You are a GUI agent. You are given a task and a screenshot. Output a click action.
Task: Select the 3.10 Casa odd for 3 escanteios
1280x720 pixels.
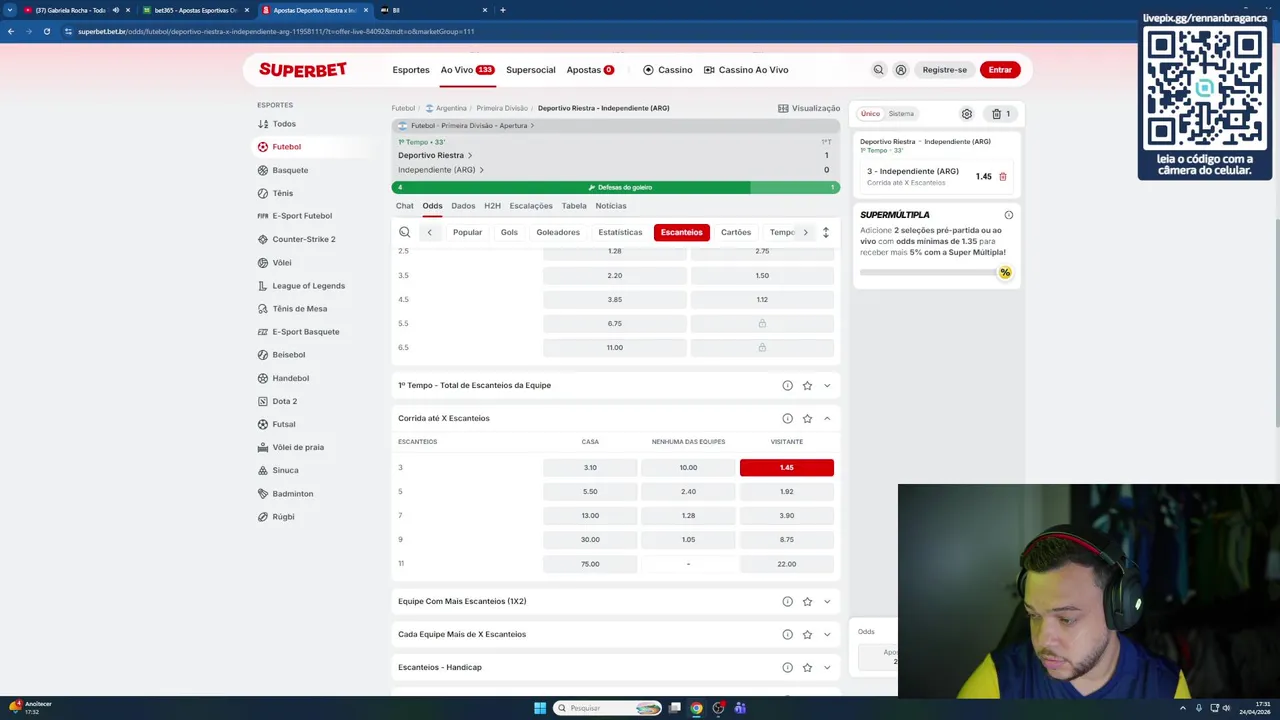click(x=590, y=468)
